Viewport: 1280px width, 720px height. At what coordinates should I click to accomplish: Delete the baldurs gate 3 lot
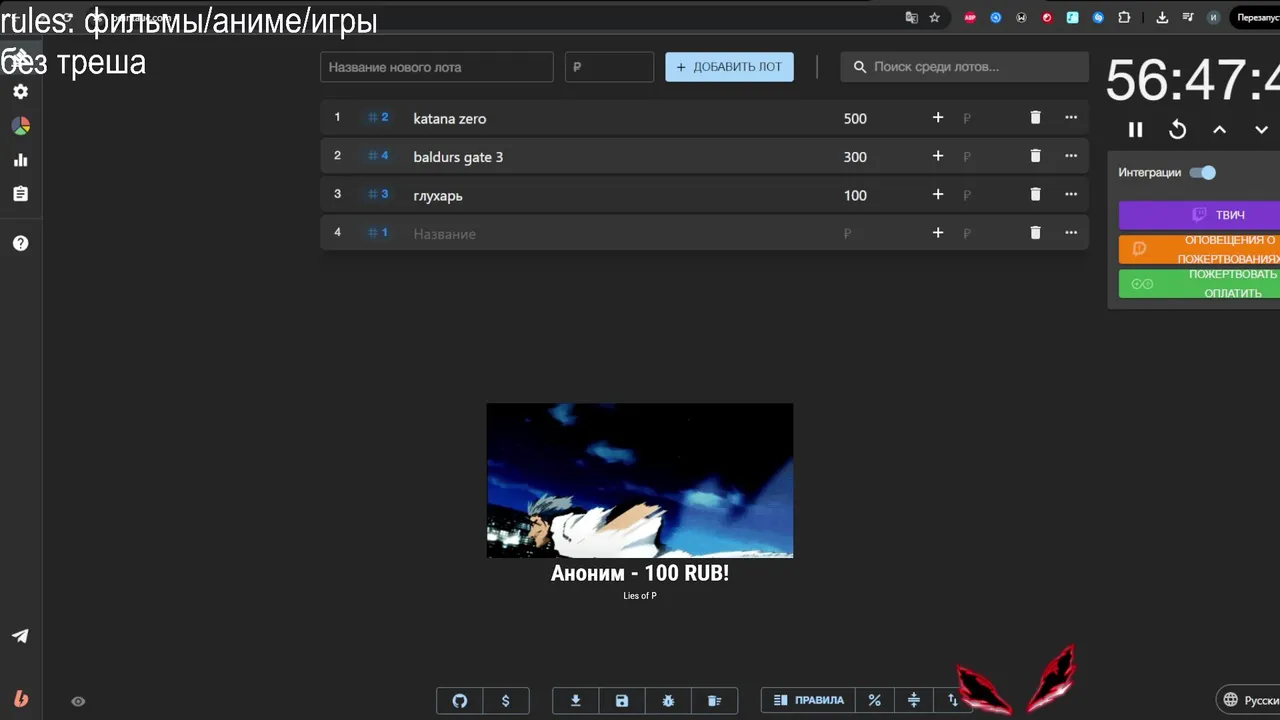pyautogui.click(x=1036, y=156)
